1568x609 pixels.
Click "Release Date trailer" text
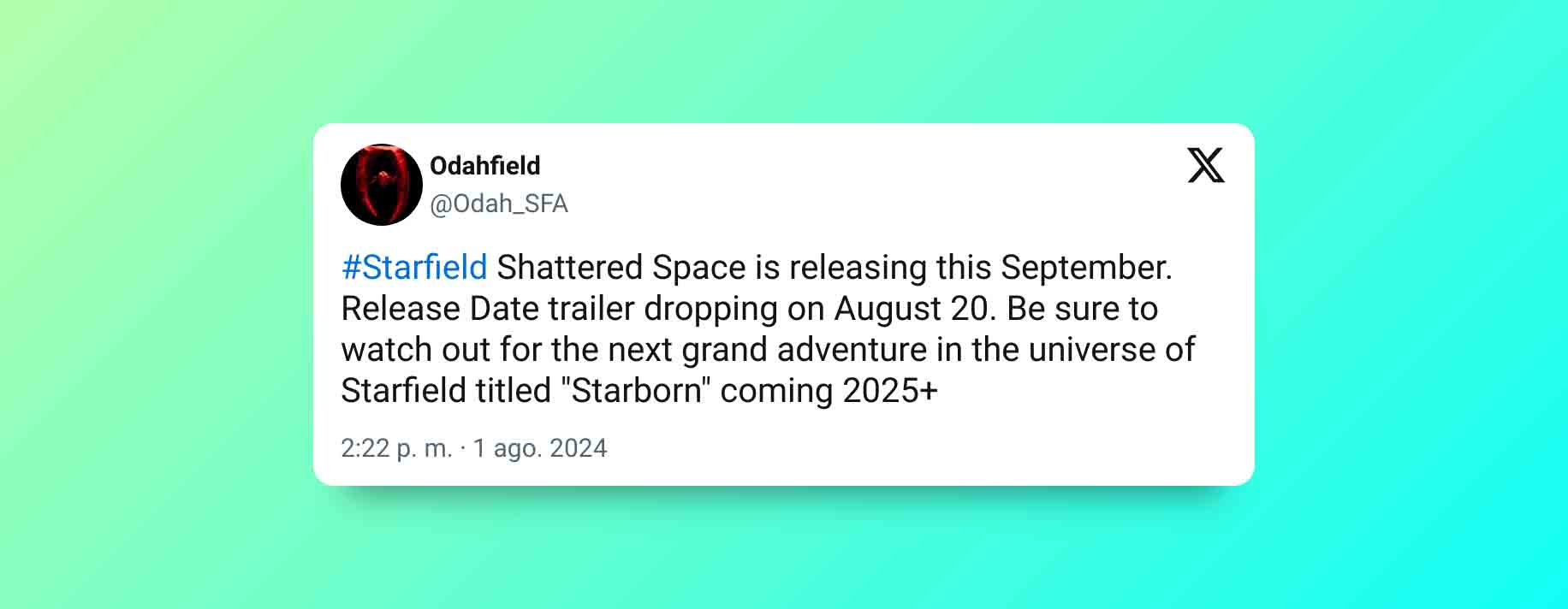pos(488,309)
